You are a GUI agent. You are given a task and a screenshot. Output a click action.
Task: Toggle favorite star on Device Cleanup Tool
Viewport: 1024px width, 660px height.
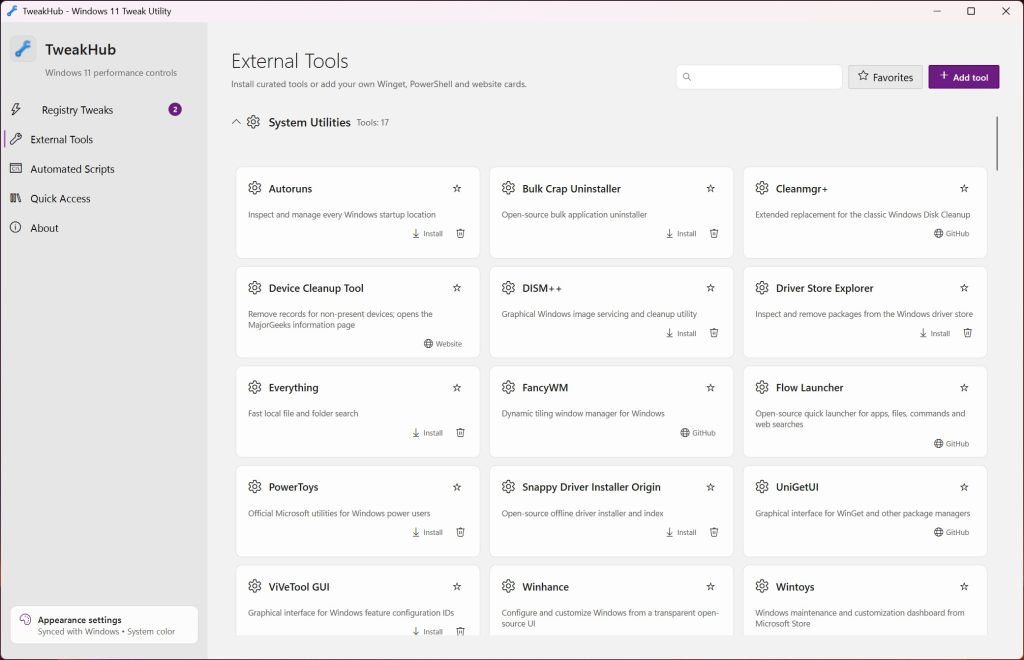(457, 288)
